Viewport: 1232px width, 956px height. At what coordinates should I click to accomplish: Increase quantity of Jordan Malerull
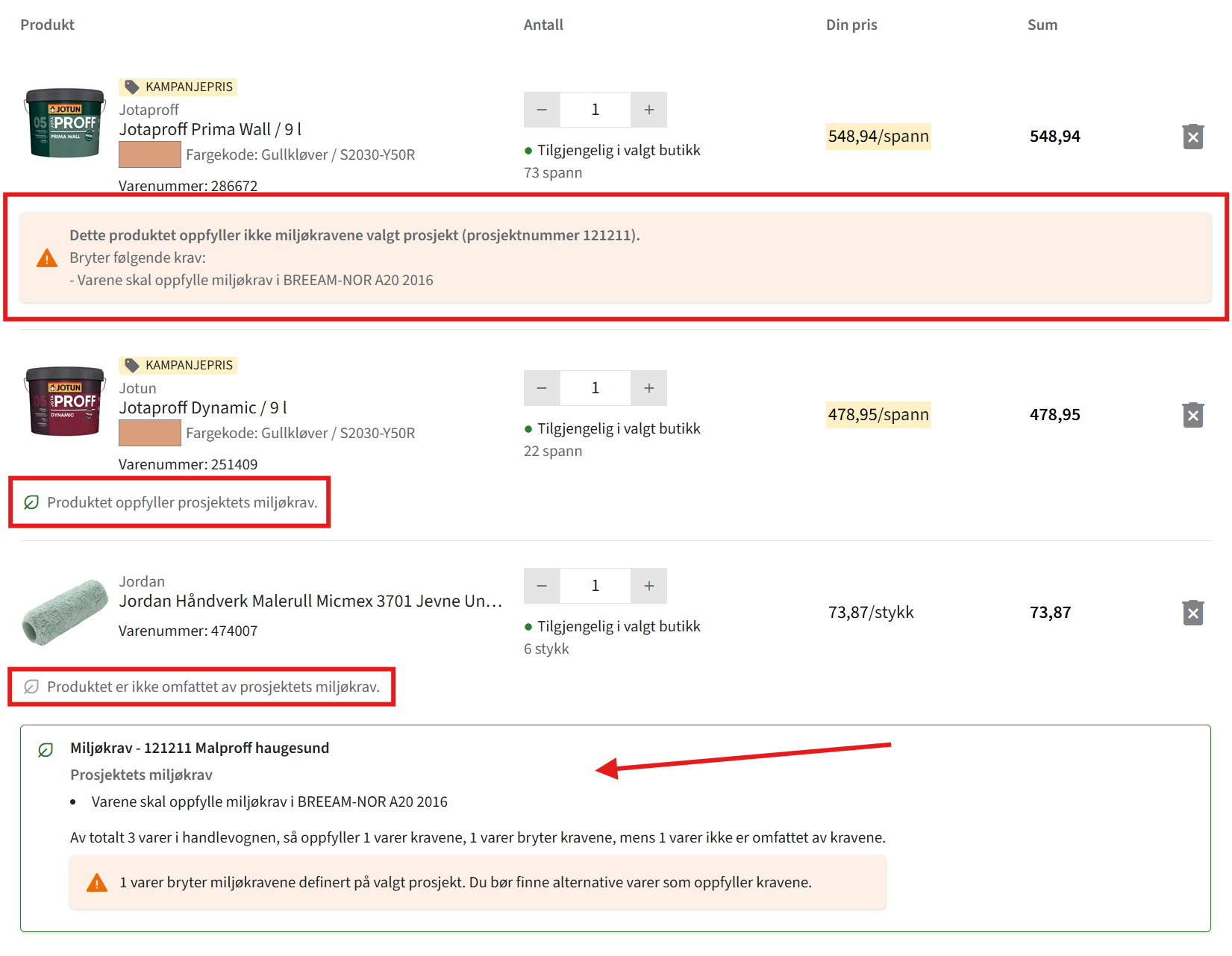click(648, 586)
